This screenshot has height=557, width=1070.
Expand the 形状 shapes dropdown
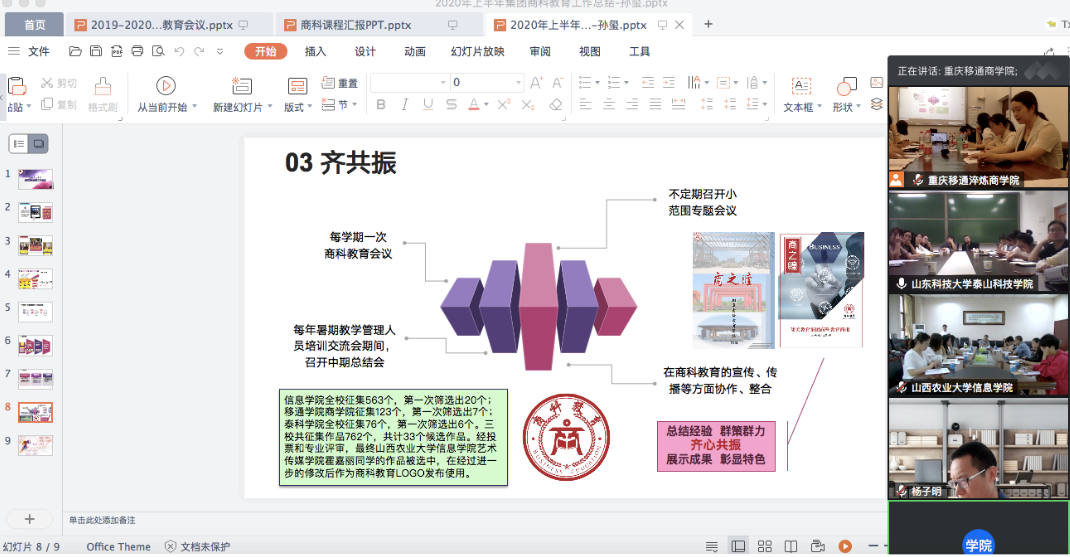click(x=859, y=107)
